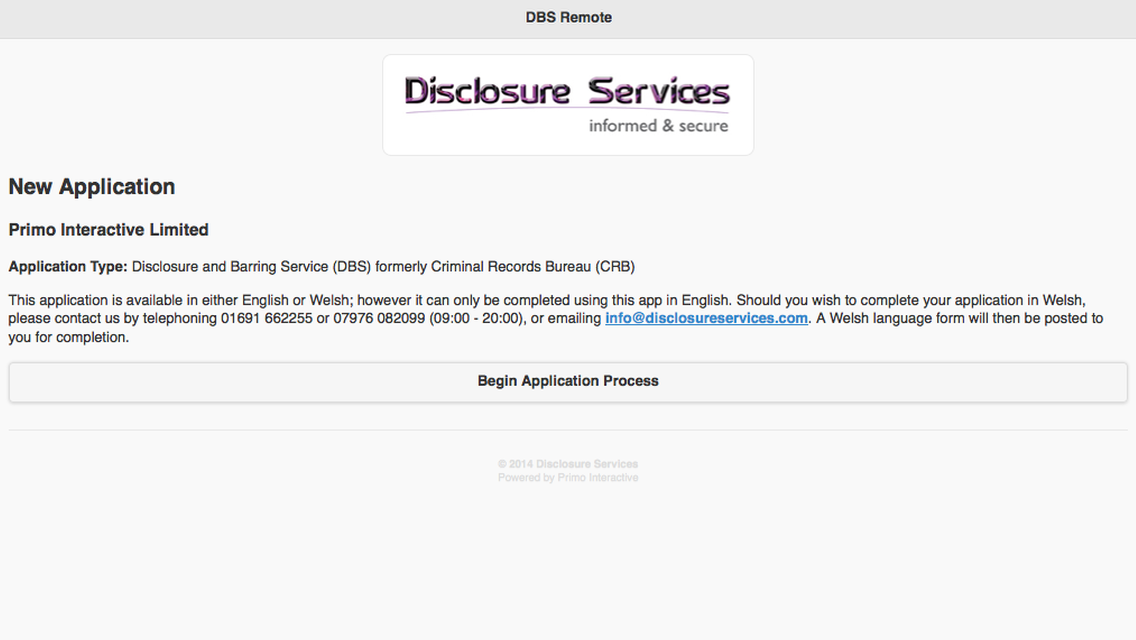Click the Disclosure Services logo

(568, 105)
